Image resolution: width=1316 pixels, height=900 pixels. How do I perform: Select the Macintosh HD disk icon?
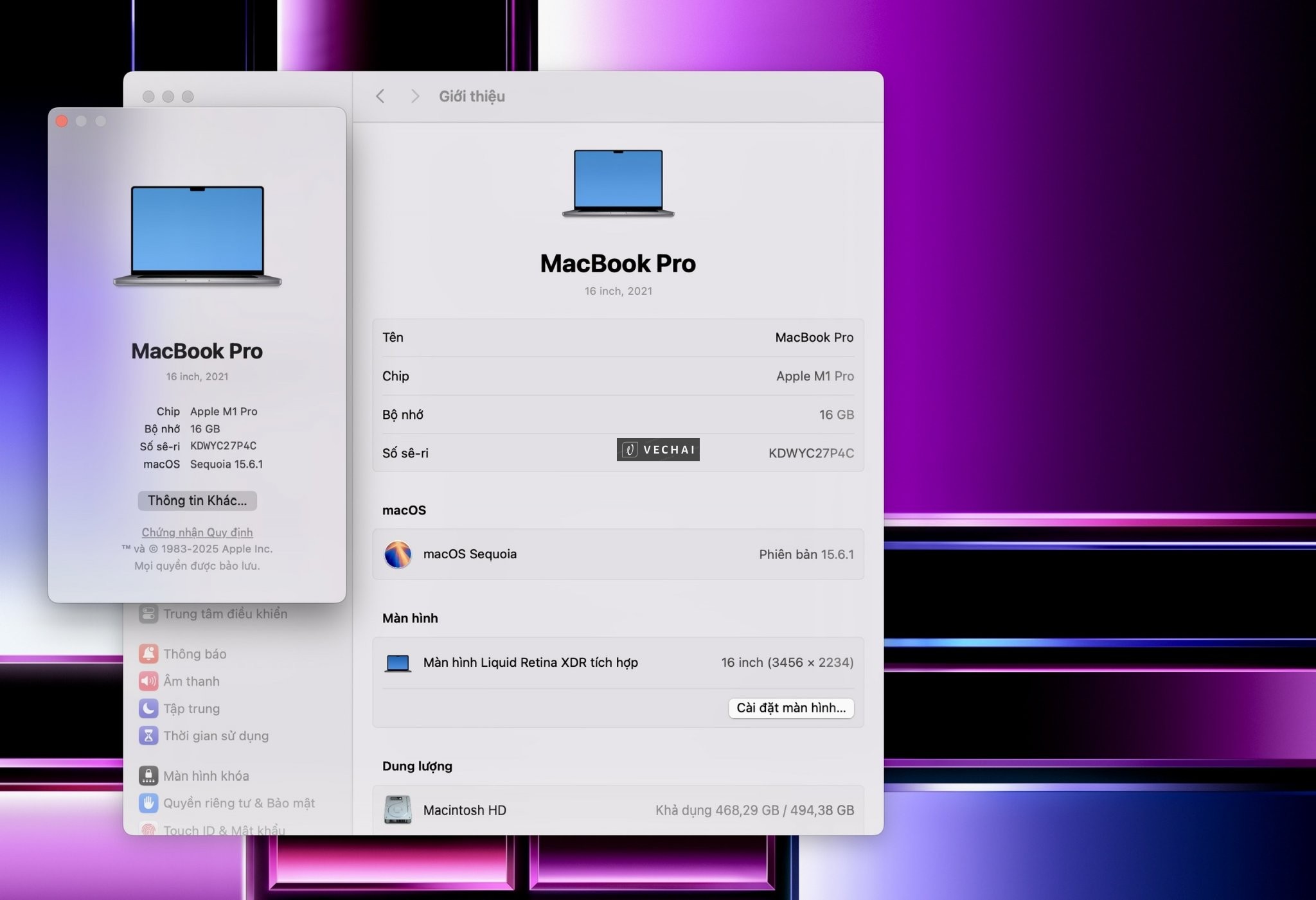tap(397, 809)
